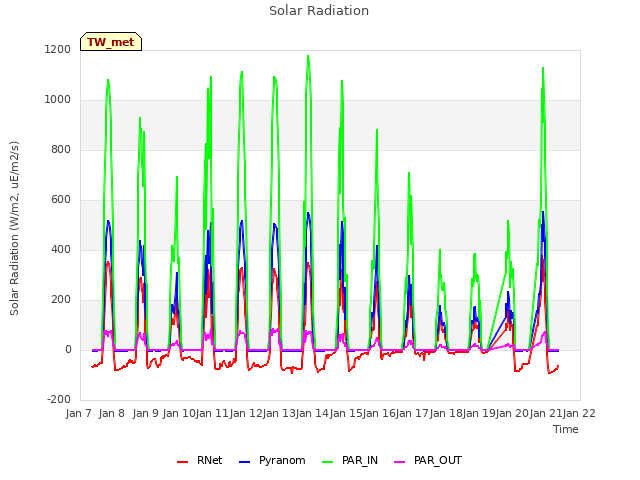This screenshot has height=480, width=640.
Task: Click the Jan 20 x-axis label
Action: point(512,413)
